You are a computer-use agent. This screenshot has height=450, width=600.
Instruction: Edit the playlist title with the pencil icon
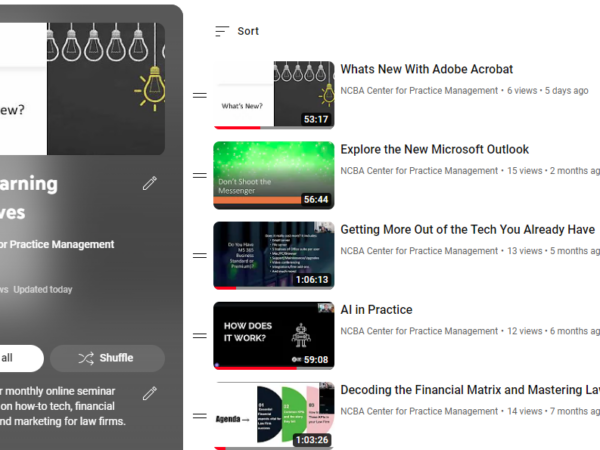pos(150,183)
